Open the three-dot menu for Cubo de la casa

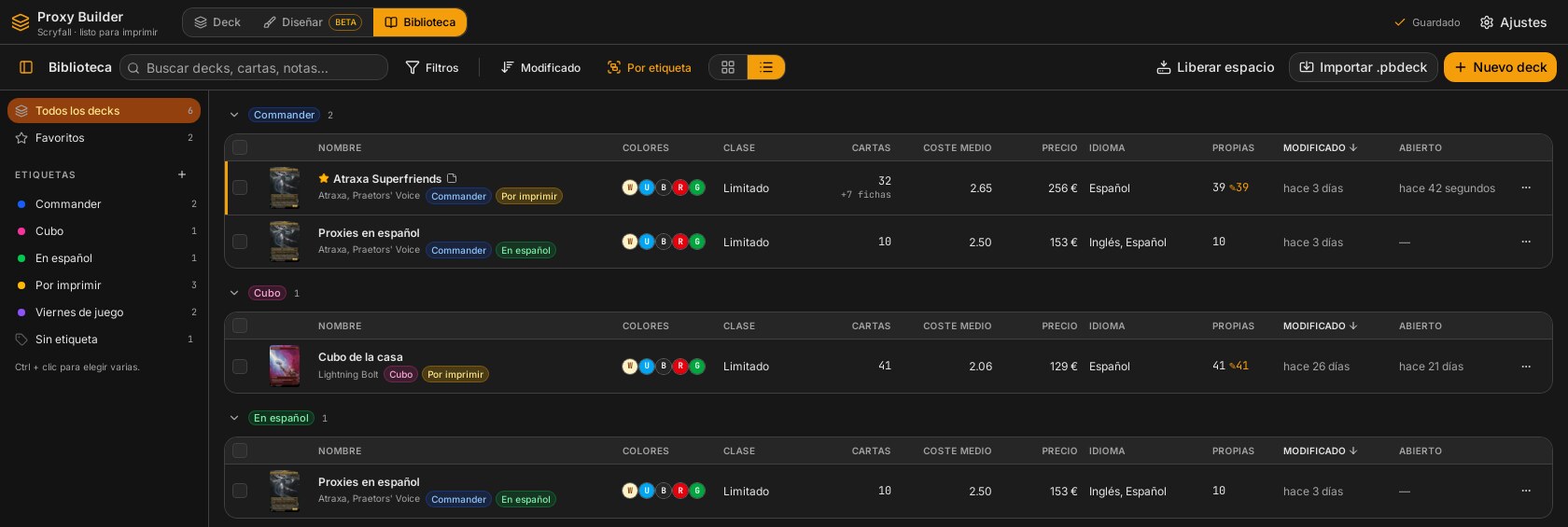(1526, 367)
